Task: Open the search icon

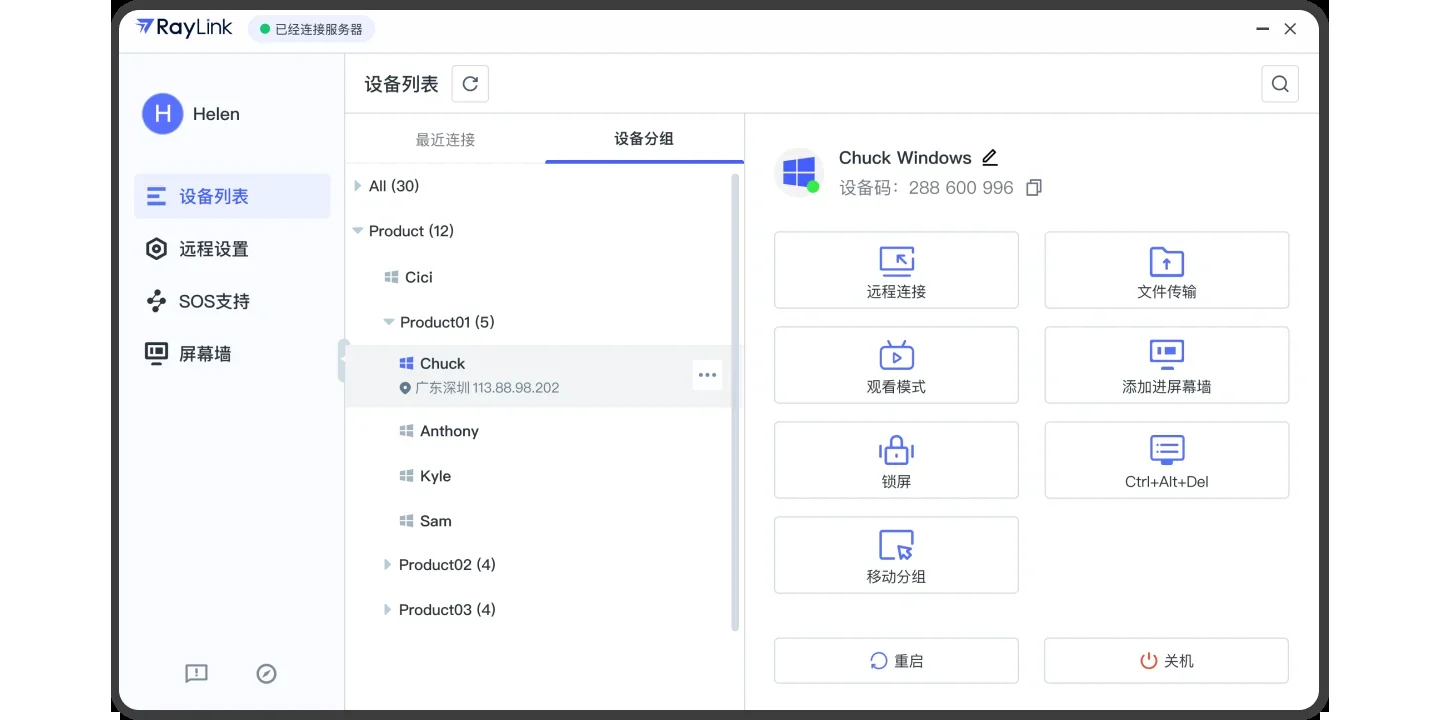Action: point(1280,84)
